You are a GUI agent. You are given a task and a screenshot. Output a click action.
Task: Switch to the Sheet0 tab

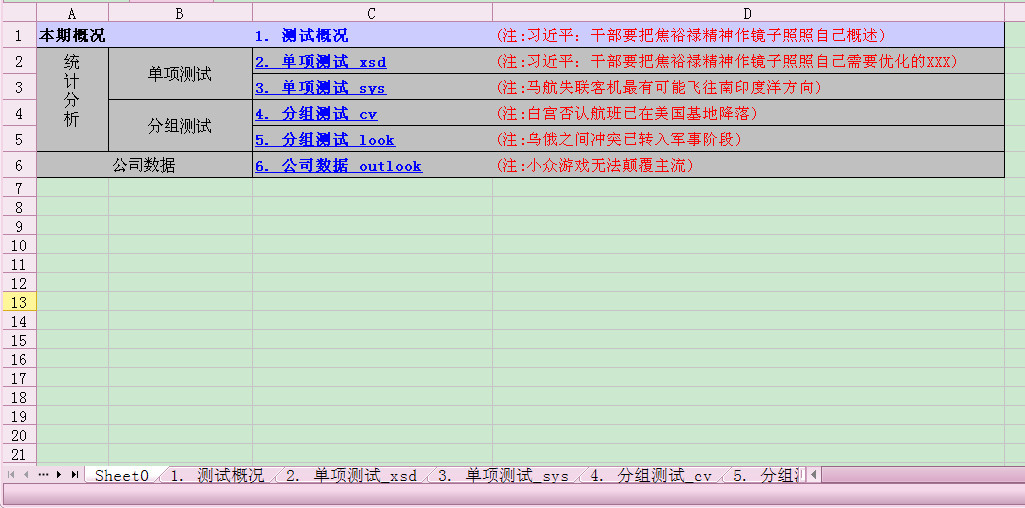[122, 475]
